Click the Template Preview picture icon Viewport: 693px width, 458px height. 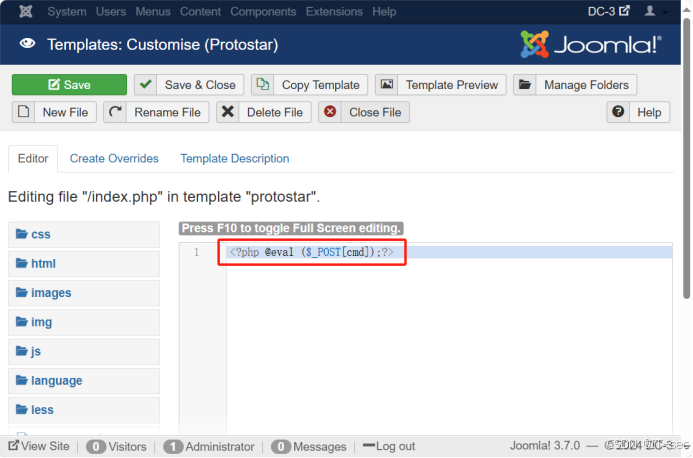tap(387, 84)
